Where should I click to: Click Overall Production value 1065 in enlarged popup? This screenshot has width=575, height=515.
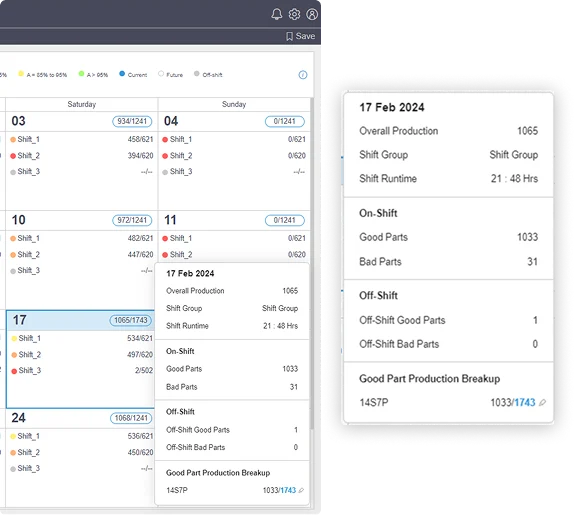(527, 131)
